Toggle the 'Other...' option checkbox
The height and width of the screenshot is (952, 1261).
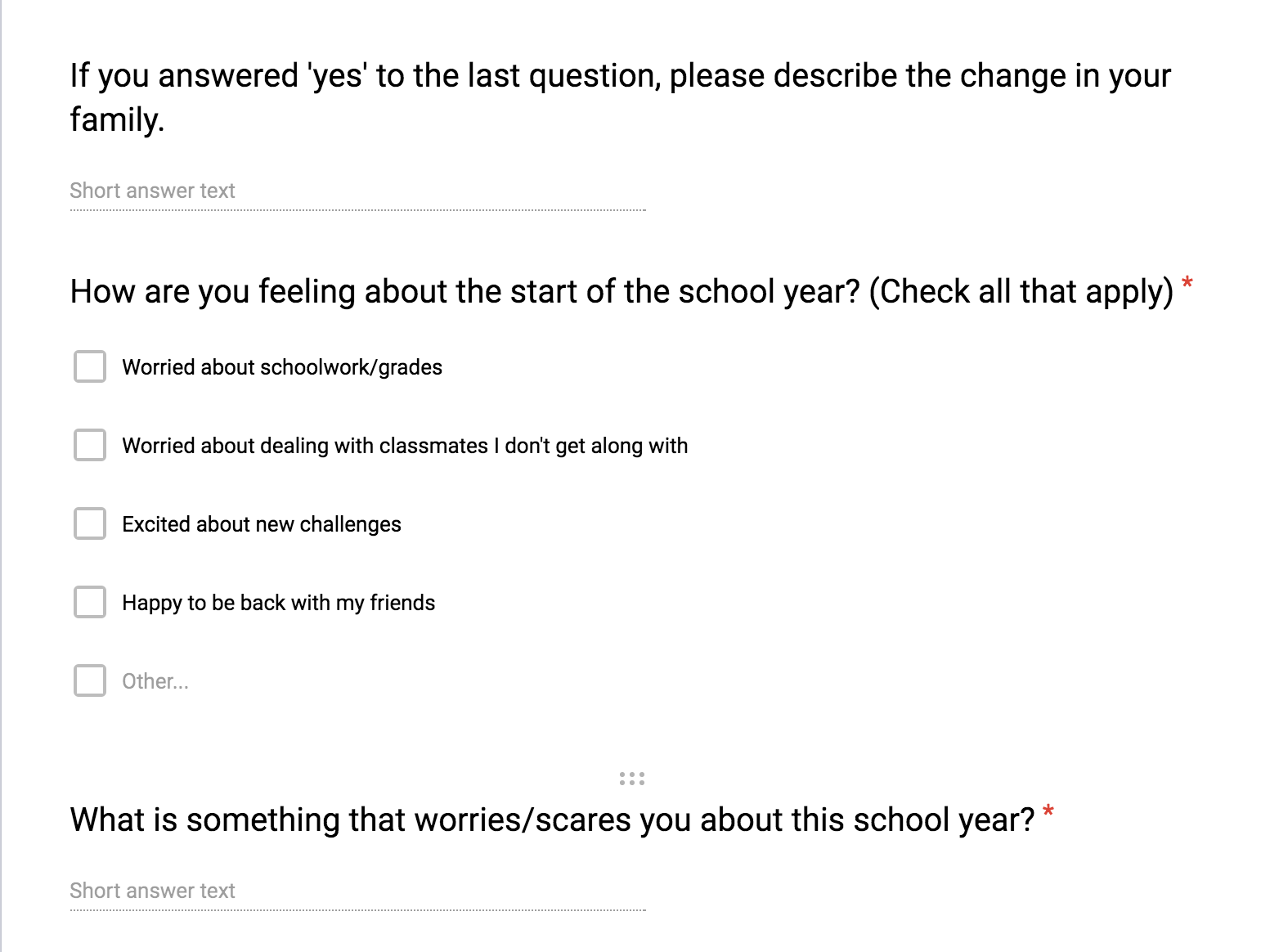[90, 681]
